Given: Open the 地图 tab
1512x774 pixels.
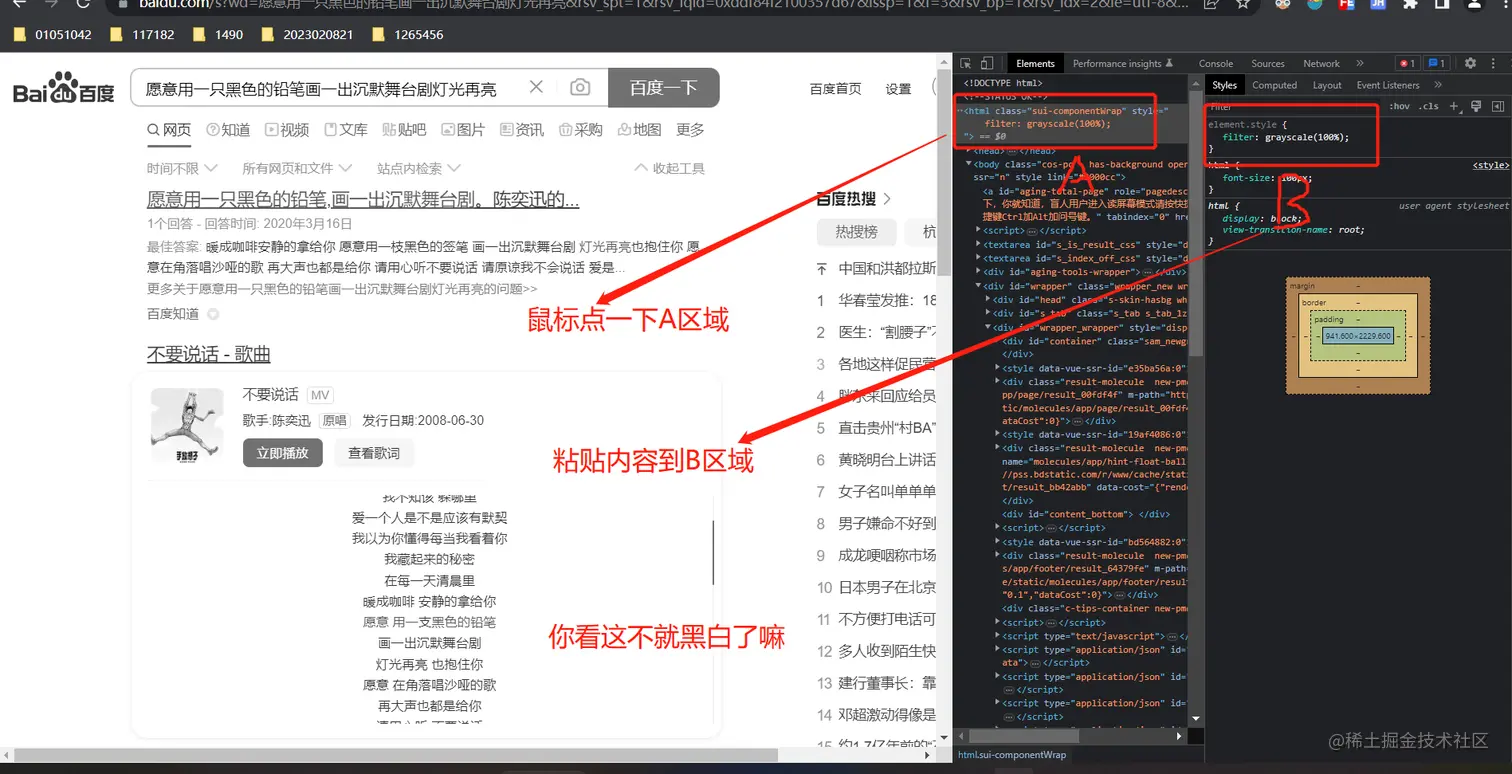Looking at the screenshot, I should (640, 129).
